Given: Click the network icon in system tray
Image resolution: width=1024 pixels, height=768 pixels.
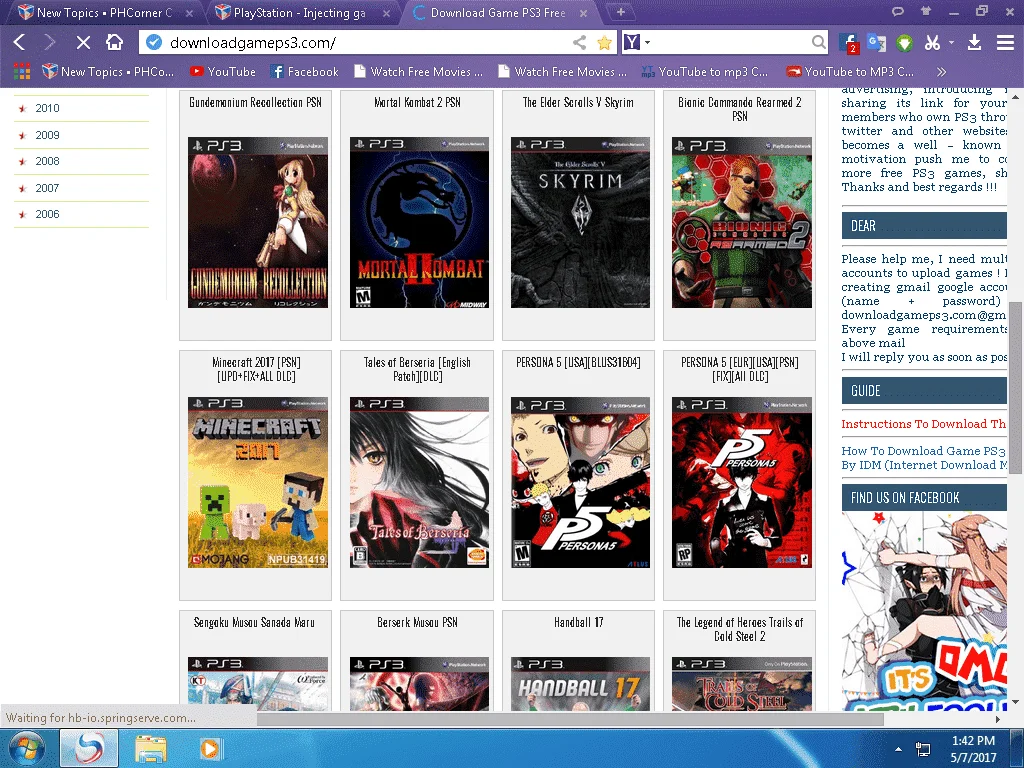Looking at the screenshot, I should [x=923, y=749].
